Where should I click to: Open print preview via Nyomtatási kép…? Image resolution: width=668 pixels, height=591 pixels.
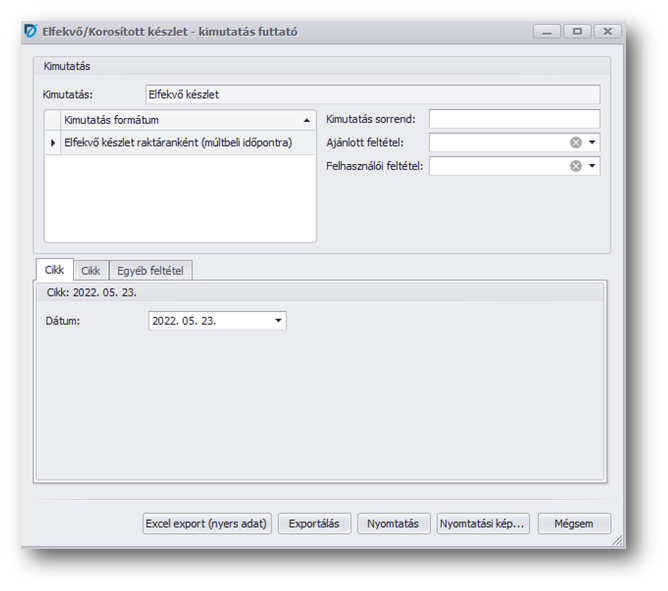(483, 523)
